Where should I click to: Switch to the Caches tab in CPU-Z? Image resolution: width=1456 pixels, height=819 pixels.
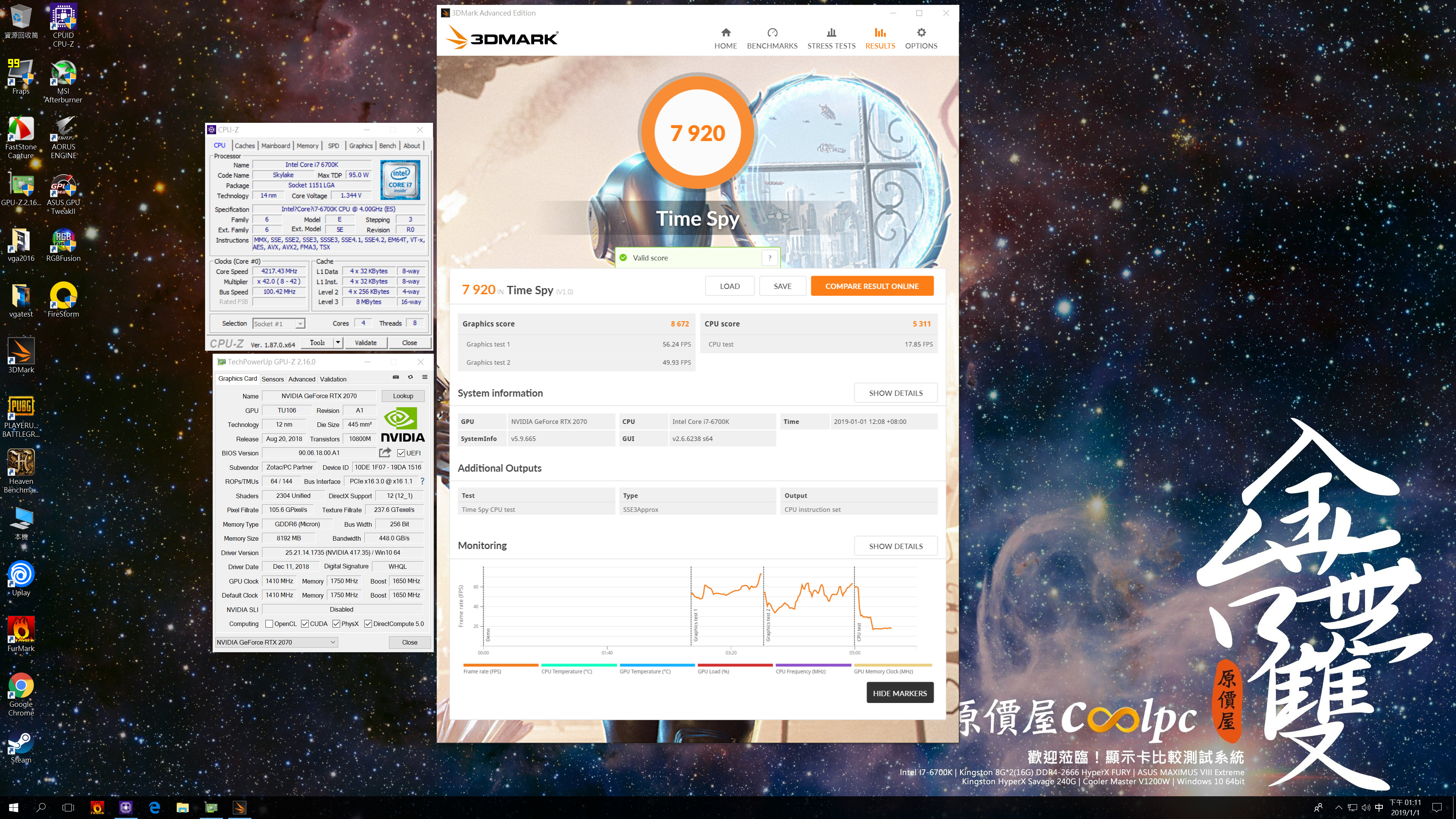pyautogui.click(x=245, y=146)
